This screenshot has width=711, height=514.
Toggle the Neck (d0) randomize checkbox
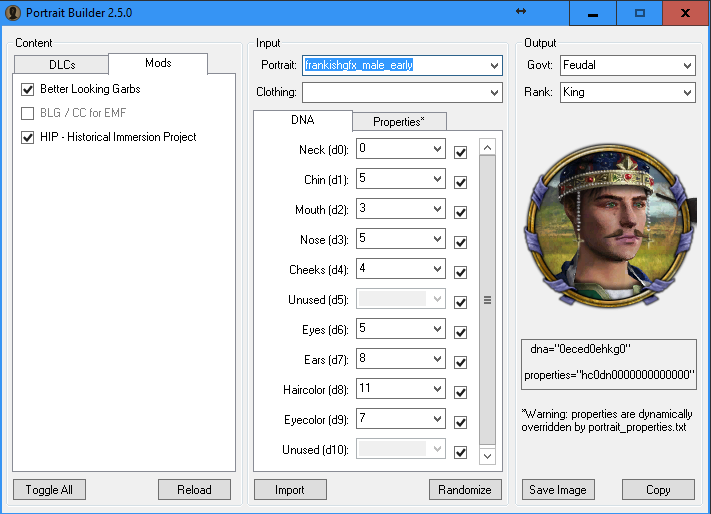(x=461, y=152)
